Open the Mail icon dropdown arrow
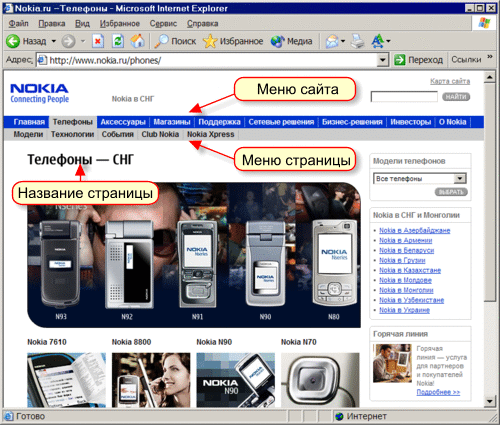Image resolution: width=500 pixels, height=425 pixels. pyautogui.click(x=343, y=41)
